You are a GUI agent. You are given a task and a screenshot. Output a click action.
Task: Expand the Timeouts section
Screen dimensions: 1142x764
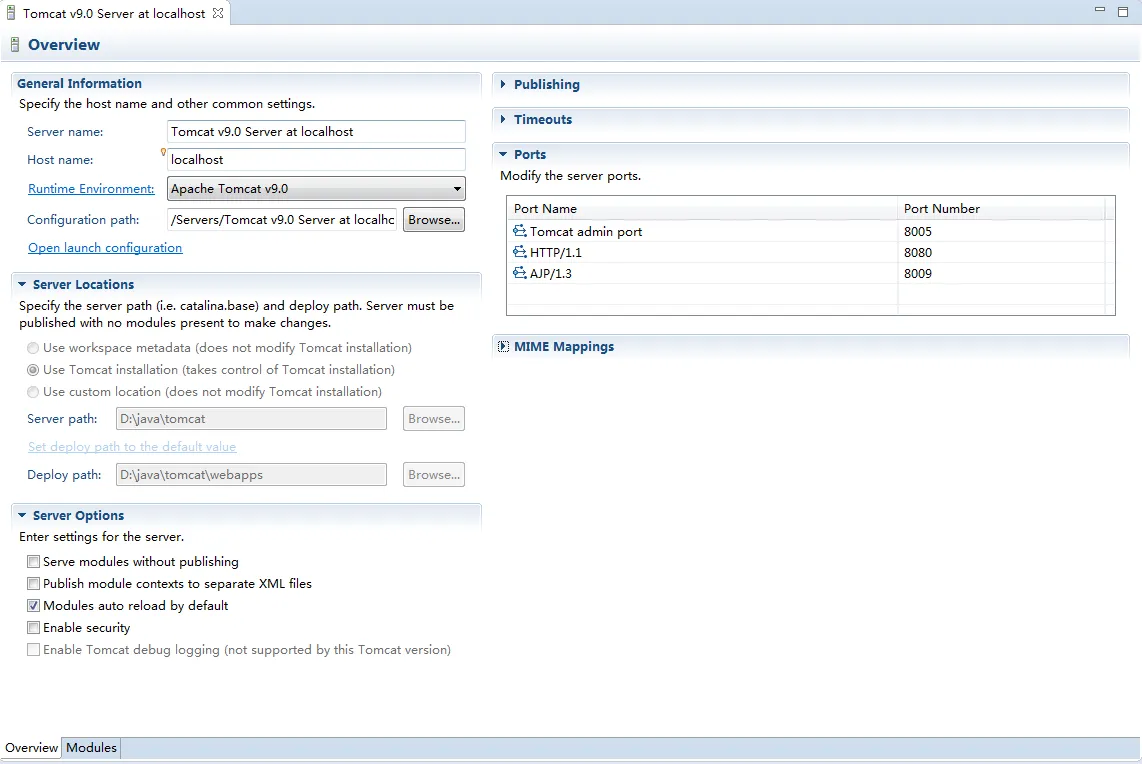pyautogui.click(x=503, y=119)
